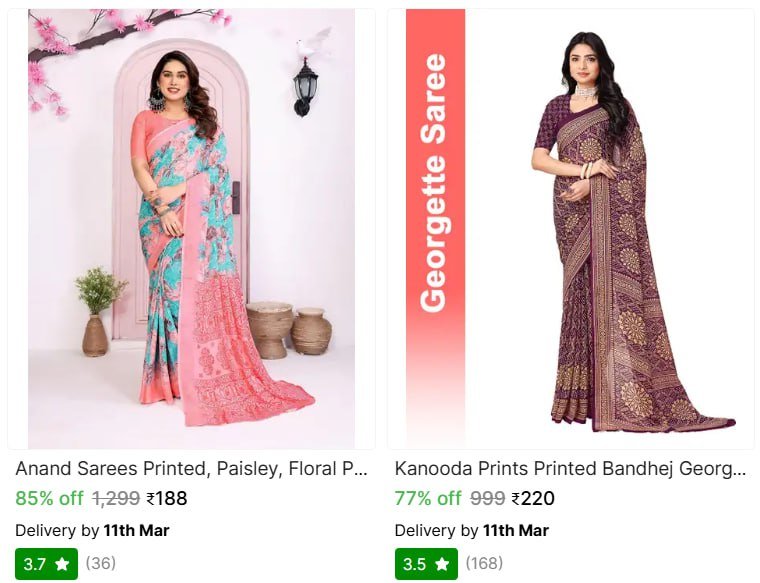Click the ₹188 price
The width and height of the screenshot is (760, 583).
pyautogui.click(x=167, y=498)
